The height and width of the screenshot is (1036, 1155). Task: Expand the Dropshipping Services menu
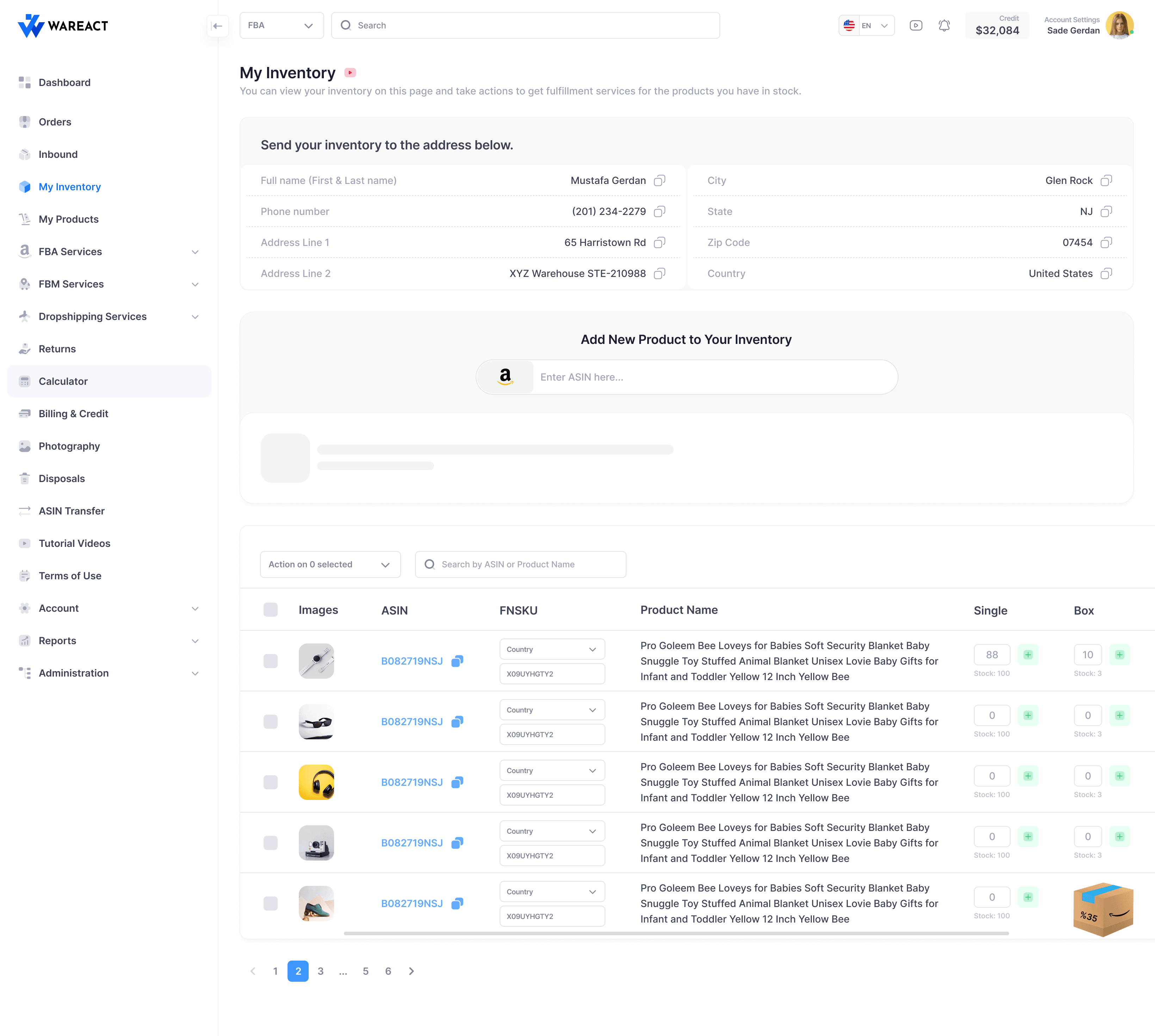coord(92,316)
